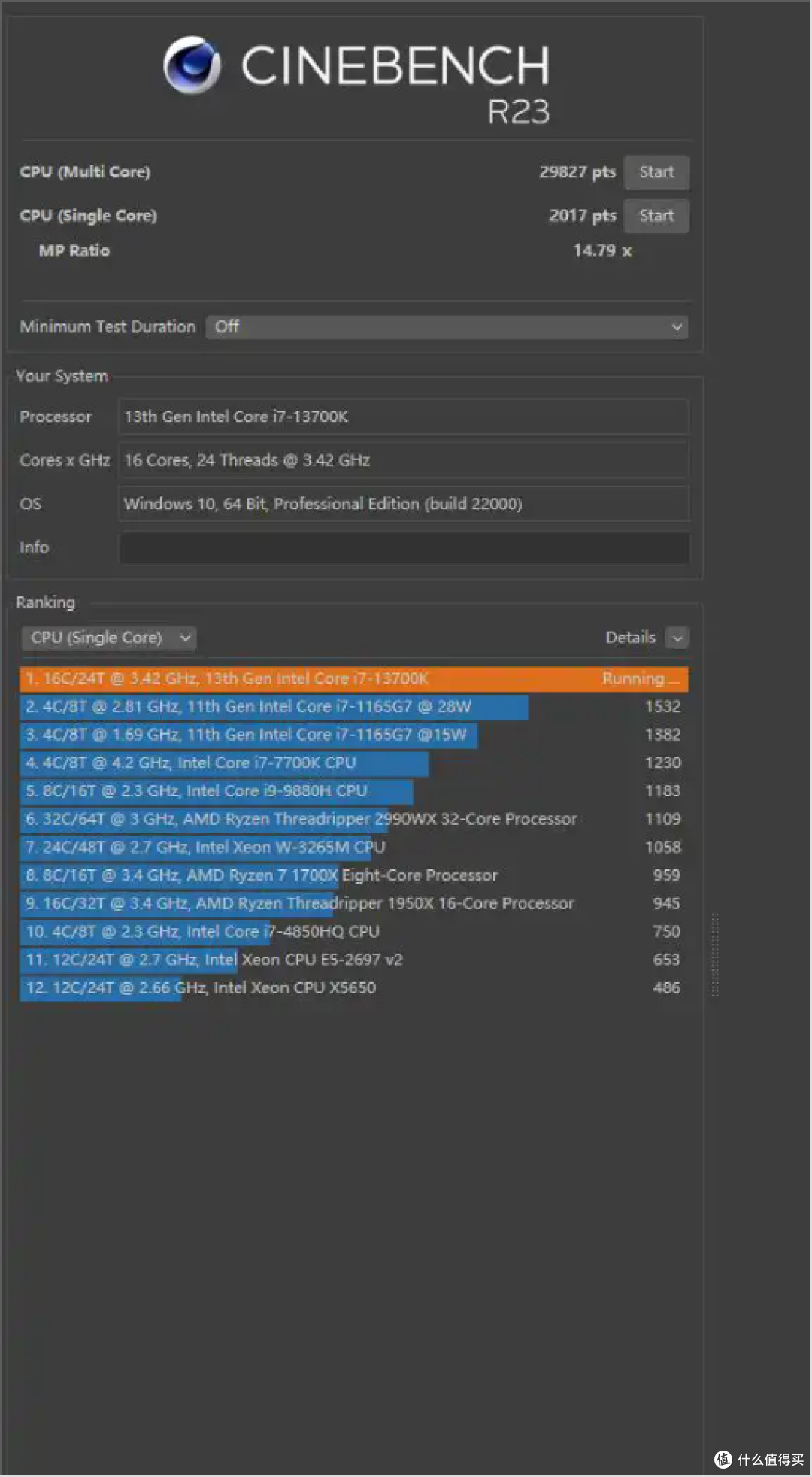Select ranking row 4 Core i7-7700K
The image size is (812, 1477).
[354, 763]
